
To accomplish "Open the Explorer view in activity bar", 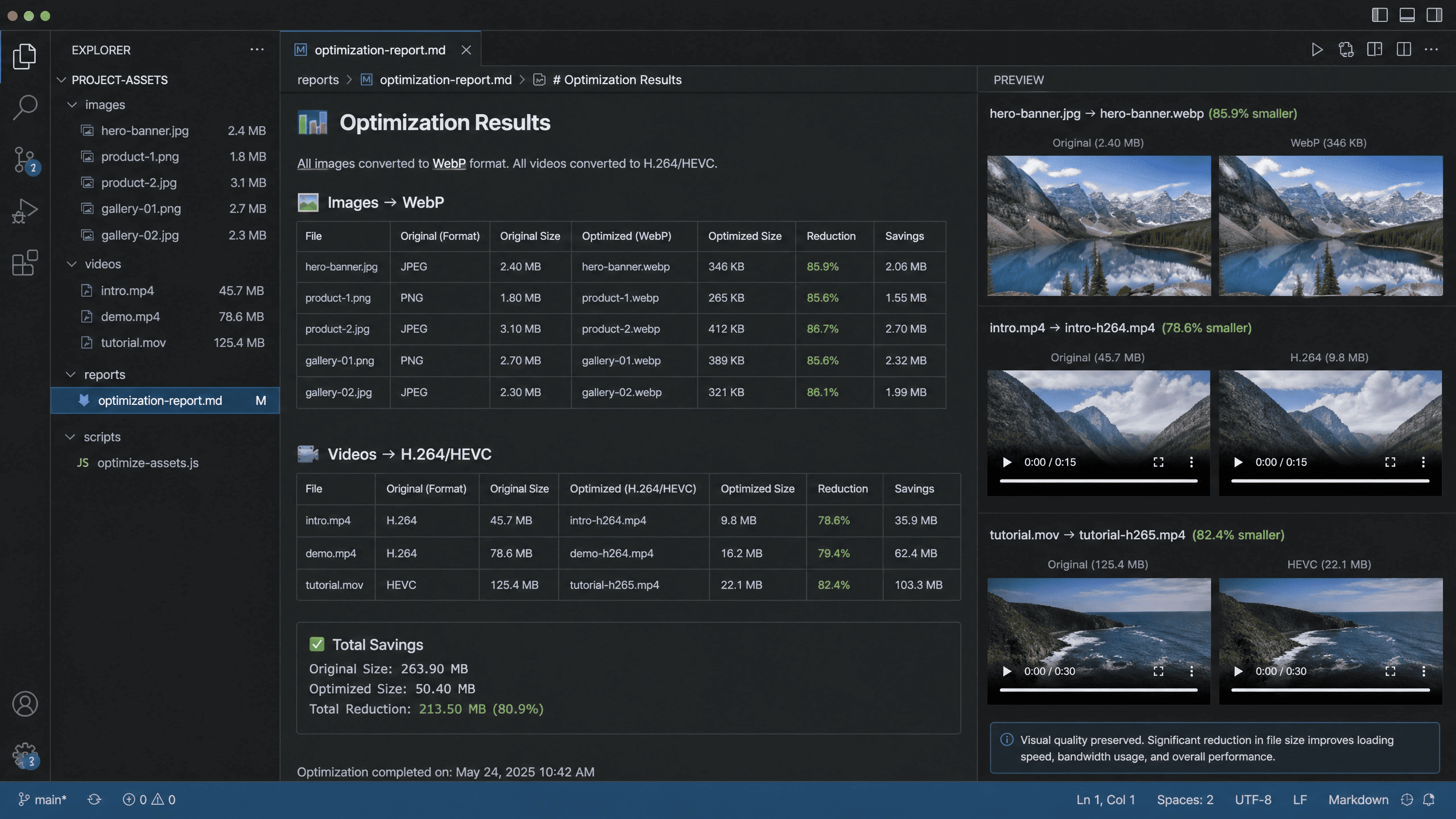I will pos(24,56).
